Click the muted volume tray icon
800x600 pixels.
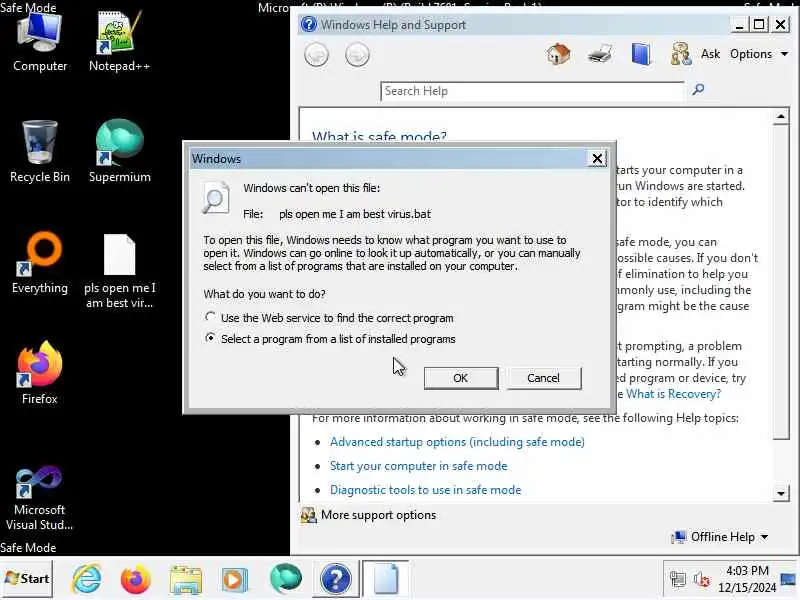click(x=702, y=580)
